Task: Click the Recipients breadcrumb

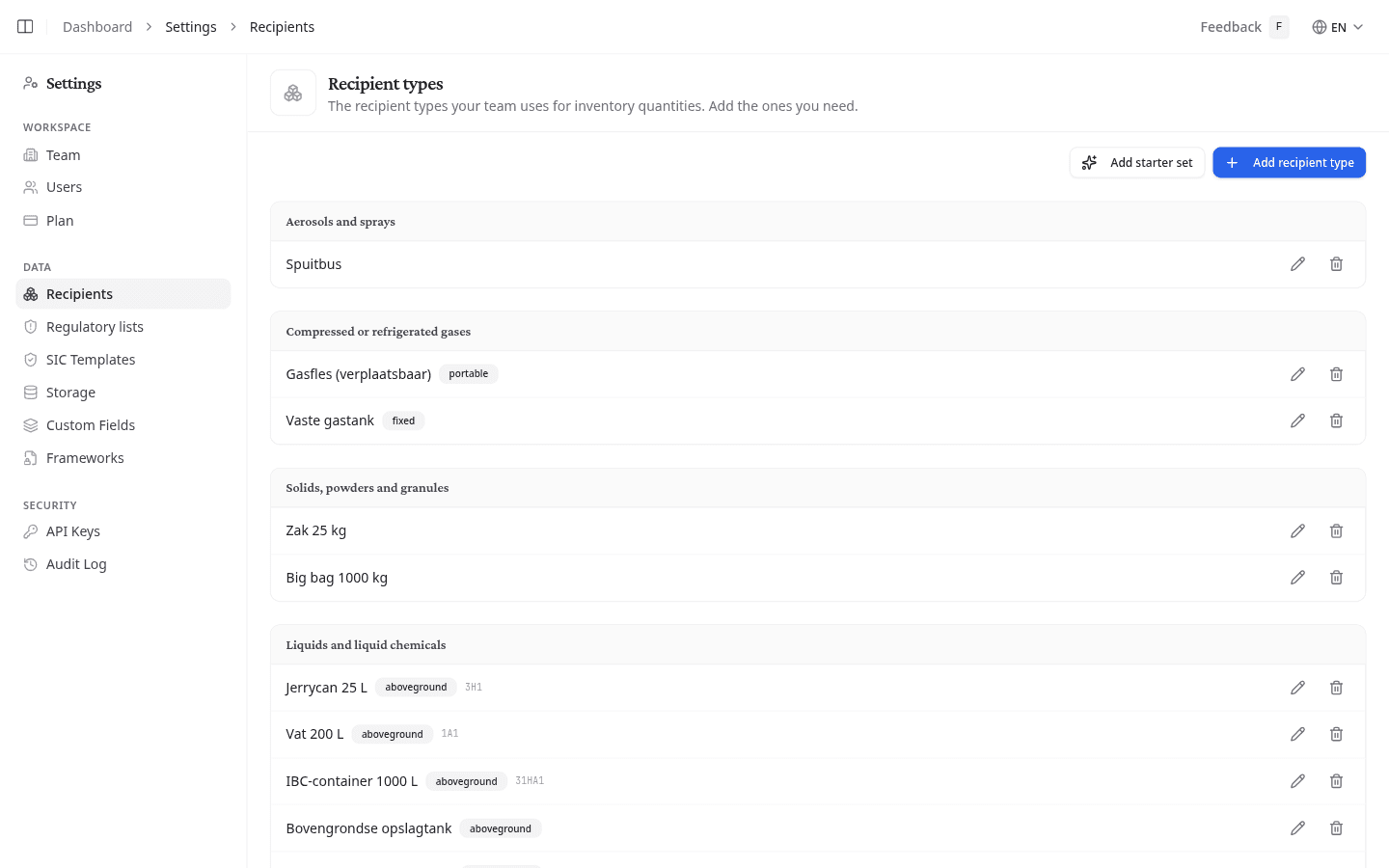Action: (282, 27)
